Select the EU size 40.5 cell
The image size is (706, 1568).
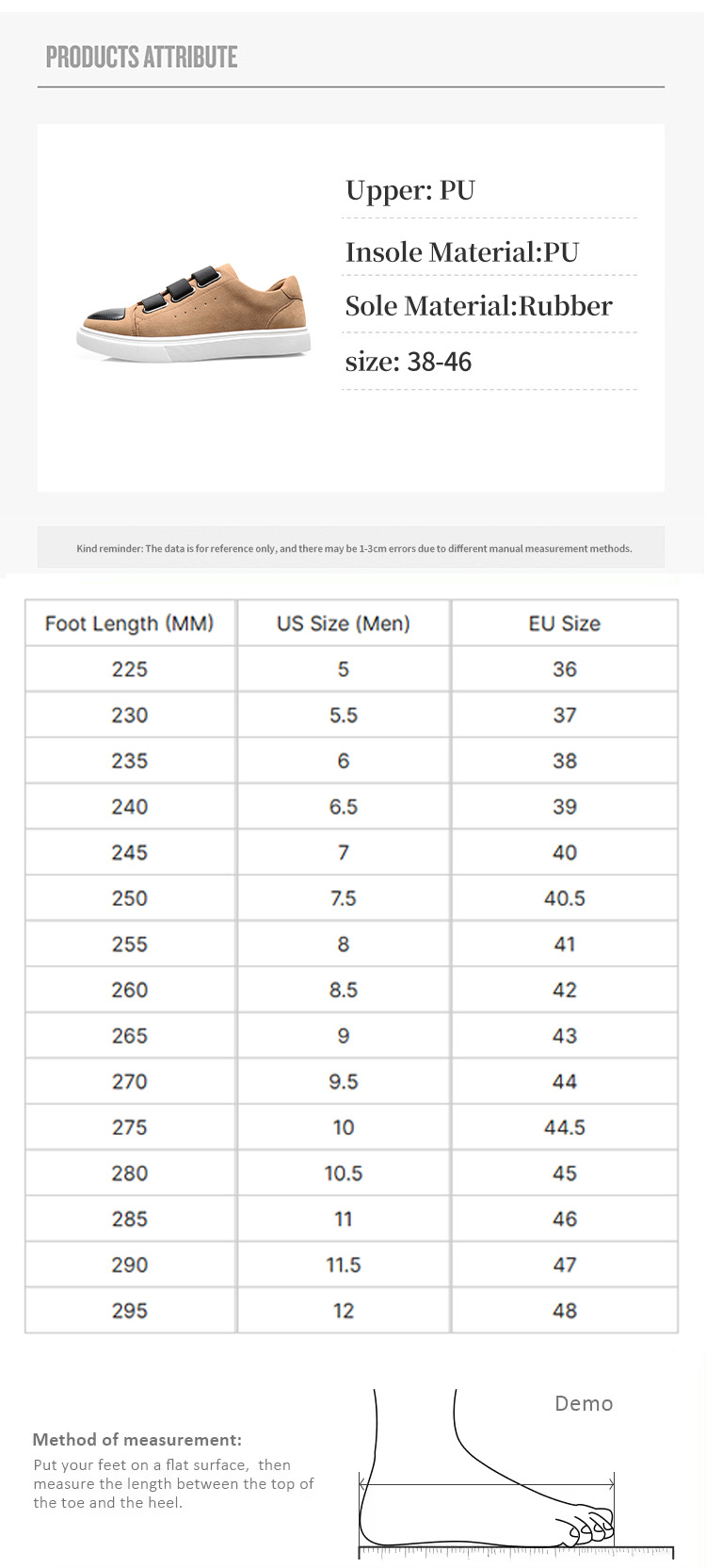(565, 898)
